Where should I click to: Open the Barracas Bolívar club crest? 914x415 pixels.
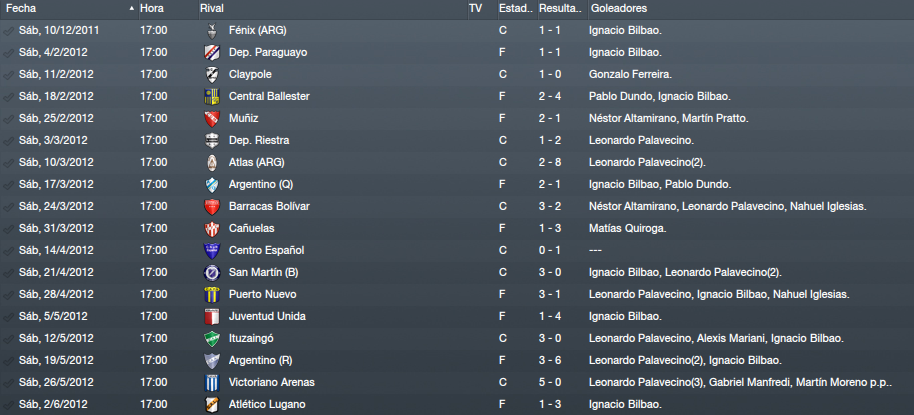tap(212, 206)
